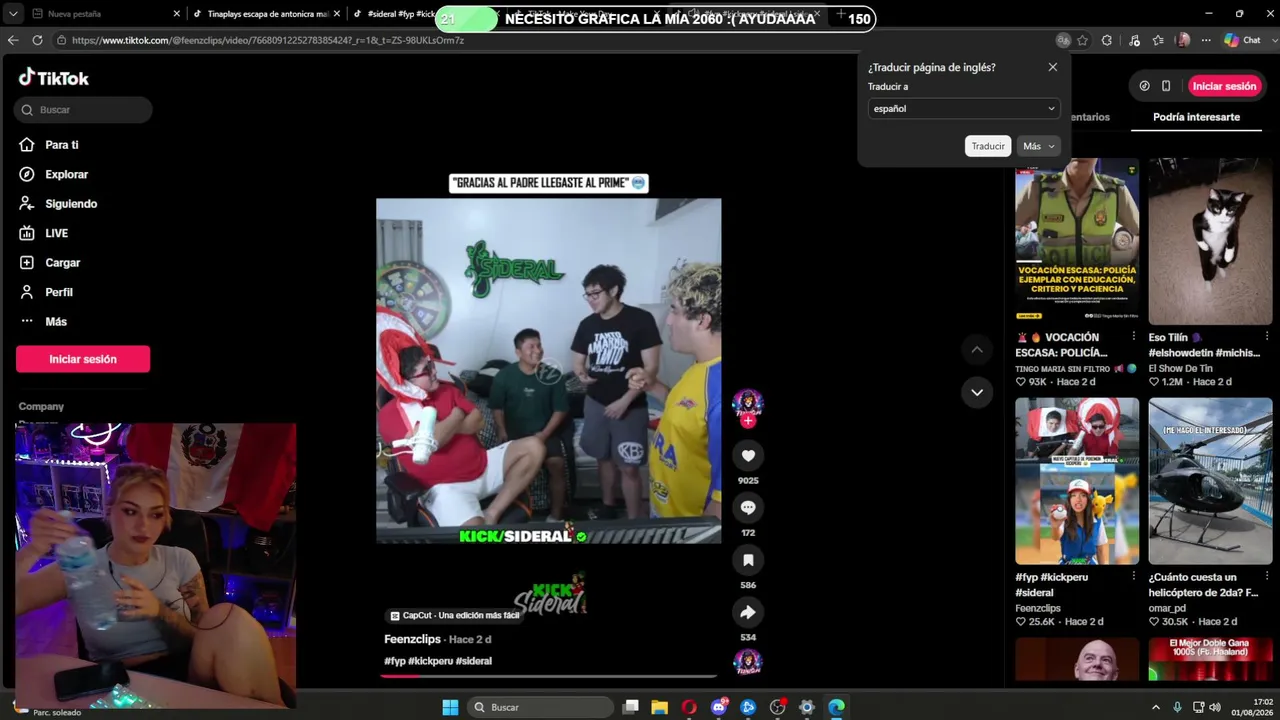1280x720 pixels.
Task: Share the video with the arrow icon
Action: 748,612
